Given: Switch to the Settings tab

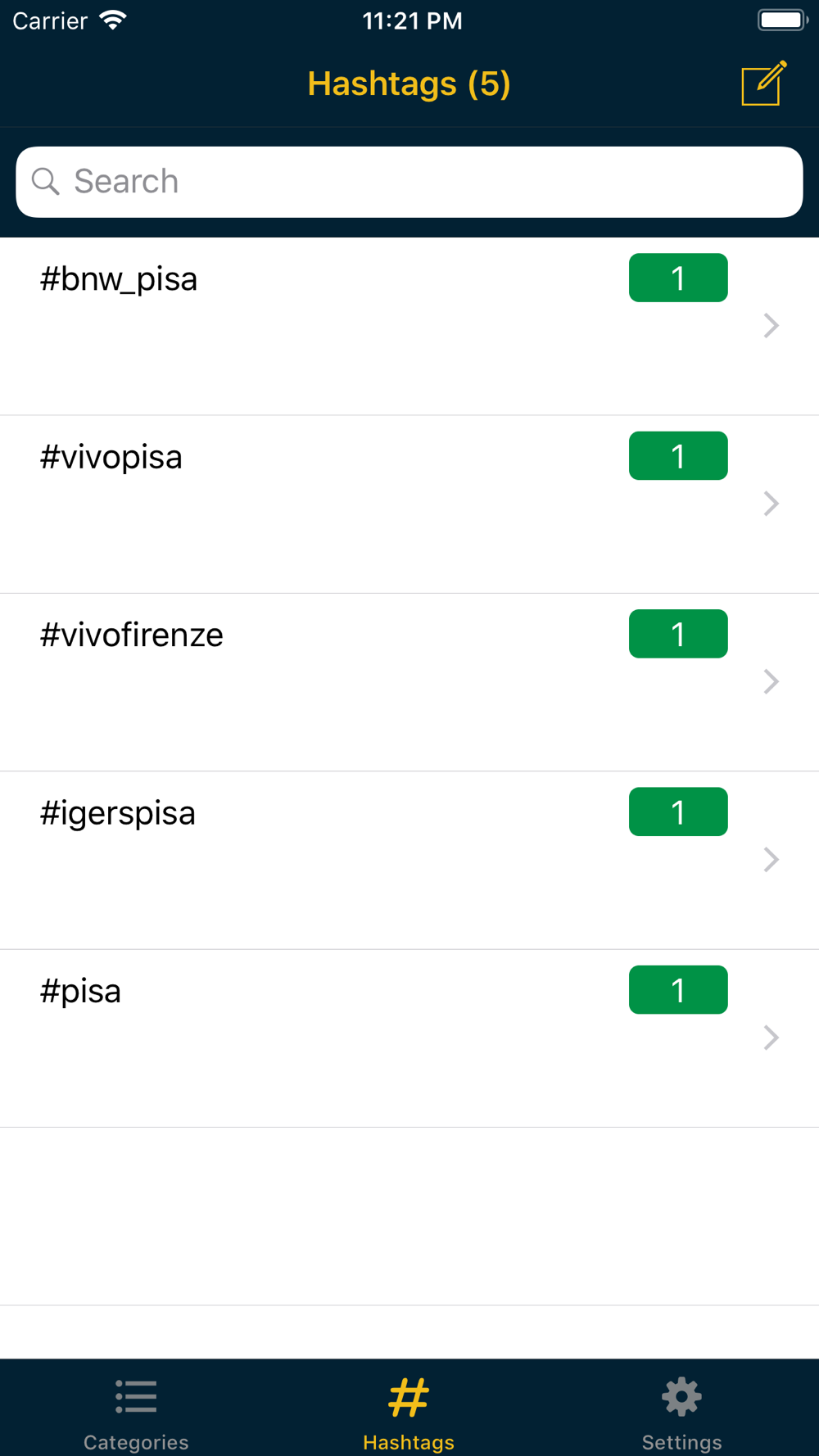Looking at the screenshot, I should 682,1408.
